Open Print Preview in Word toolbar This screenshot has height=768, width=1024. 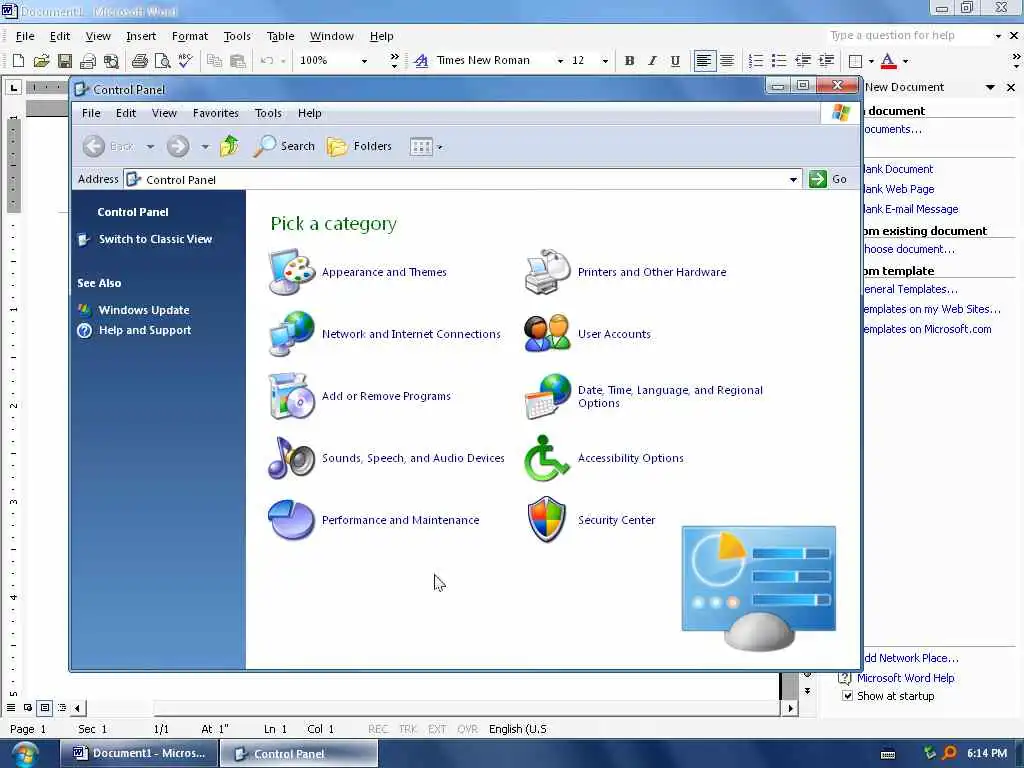[x=162, y=61]
